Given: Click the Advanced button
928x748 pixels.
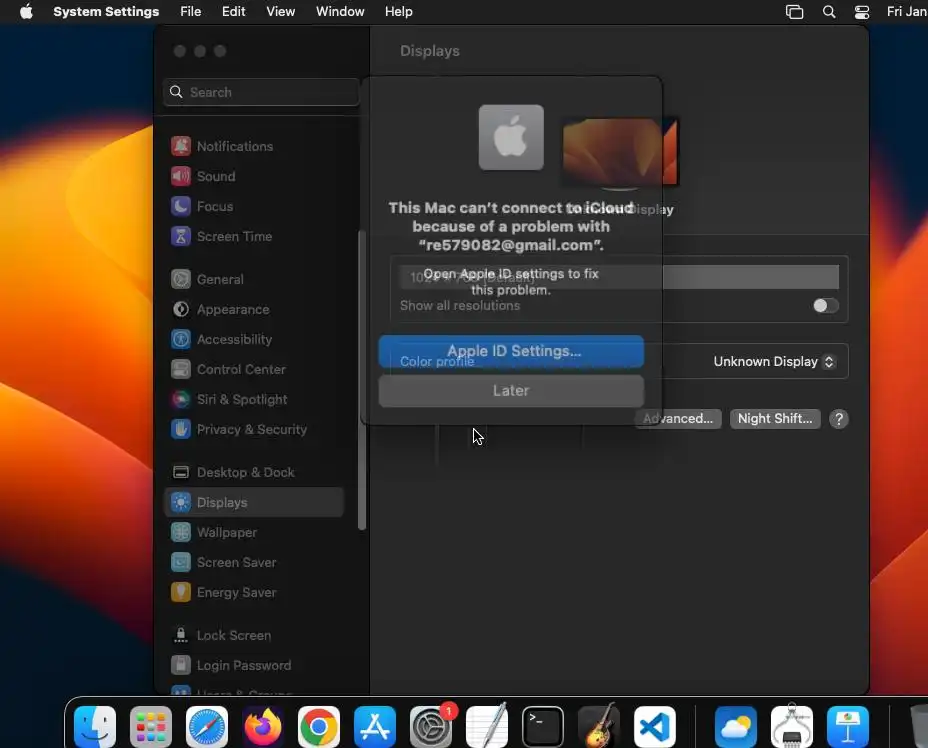Looking at the screenshot, I should click(678, 418).
